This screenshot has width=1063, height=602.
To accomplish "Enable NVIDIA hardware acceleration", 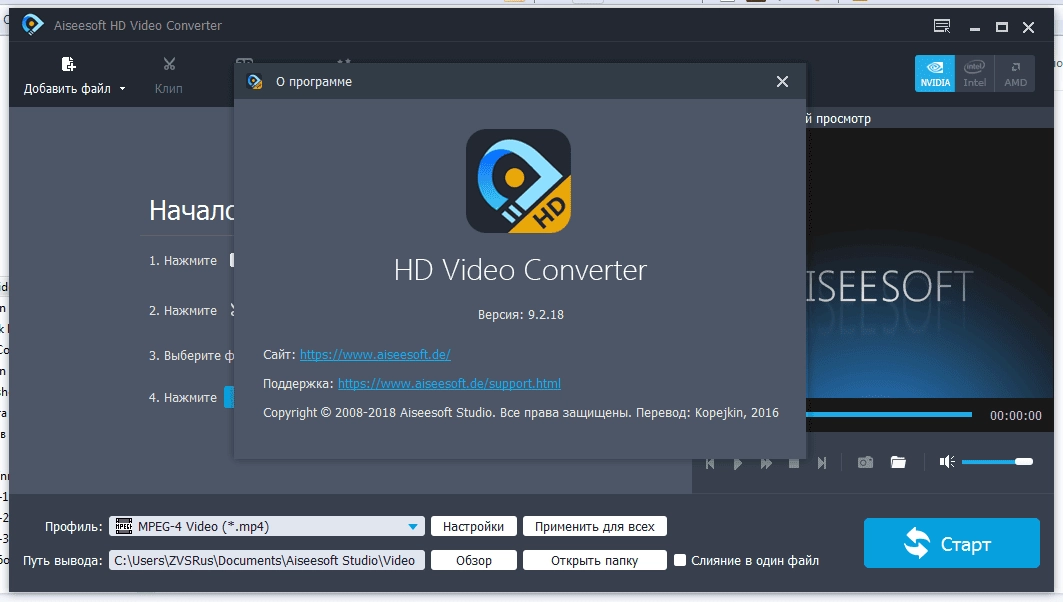I will click(x=935, y=73).
